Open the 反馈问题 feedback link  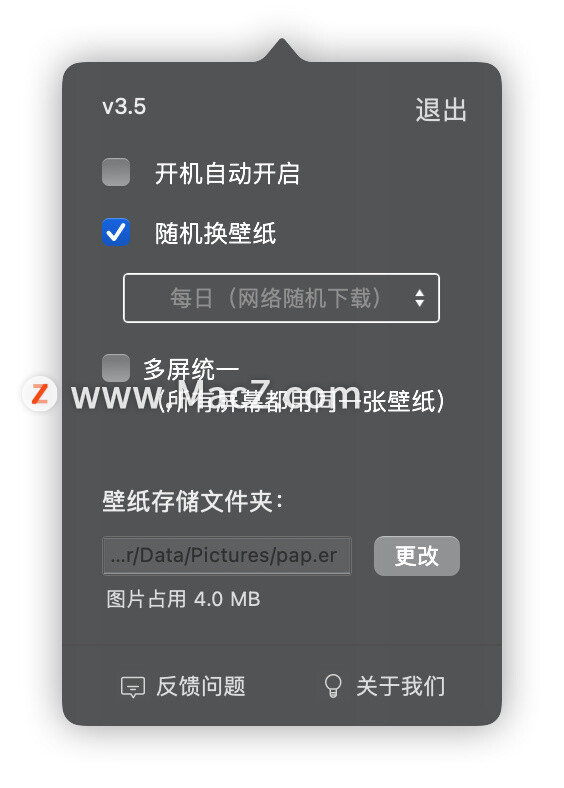point(200,686)
